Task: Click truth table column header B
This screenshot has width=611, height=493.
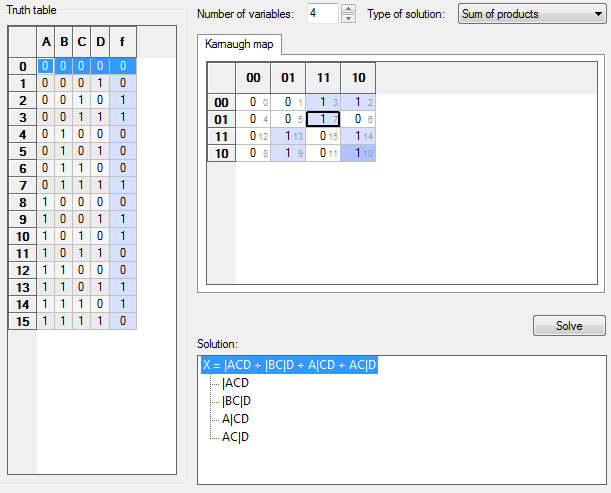Action: [64, 42]
